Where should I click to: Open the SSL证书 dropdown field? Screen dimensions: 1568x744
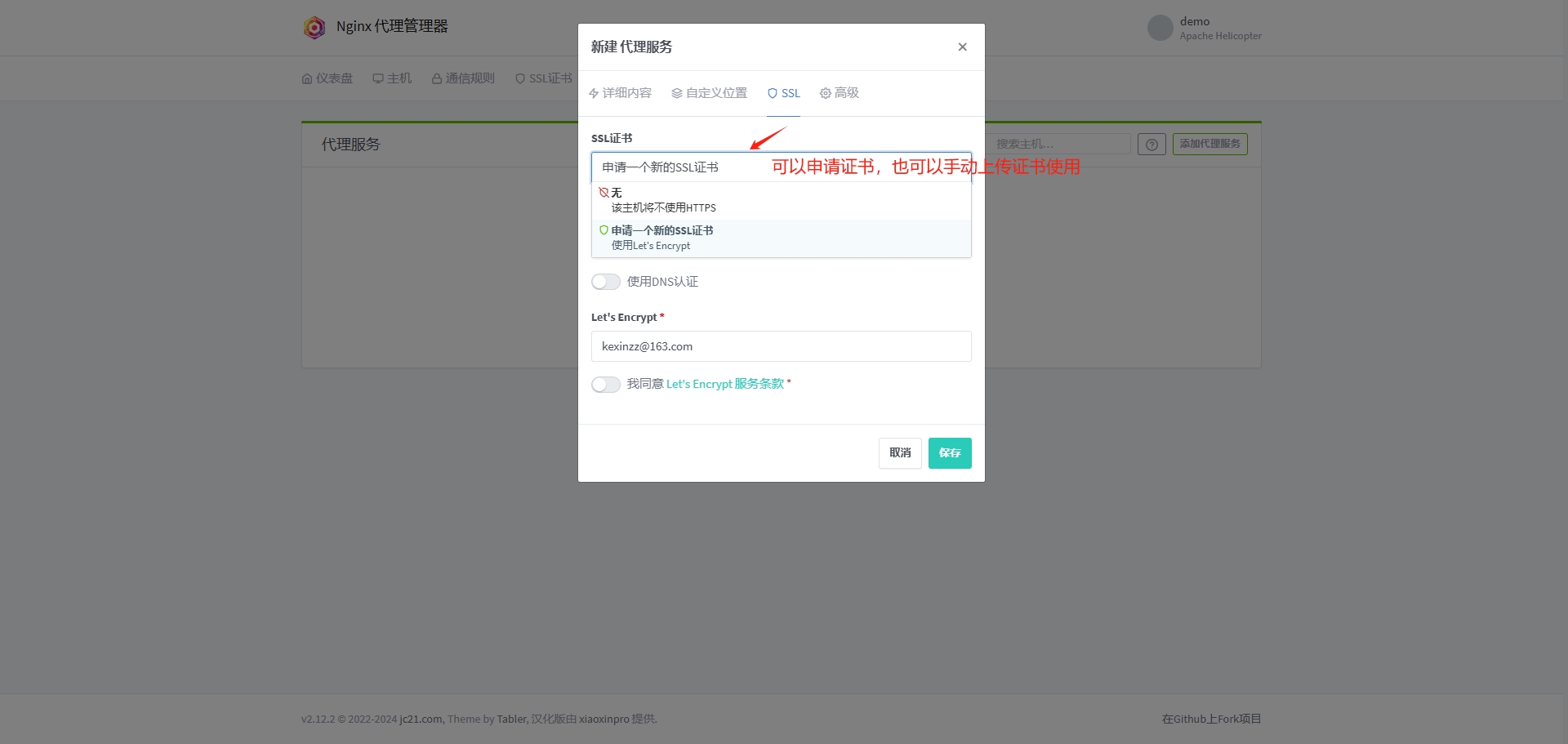click(781, 167)
